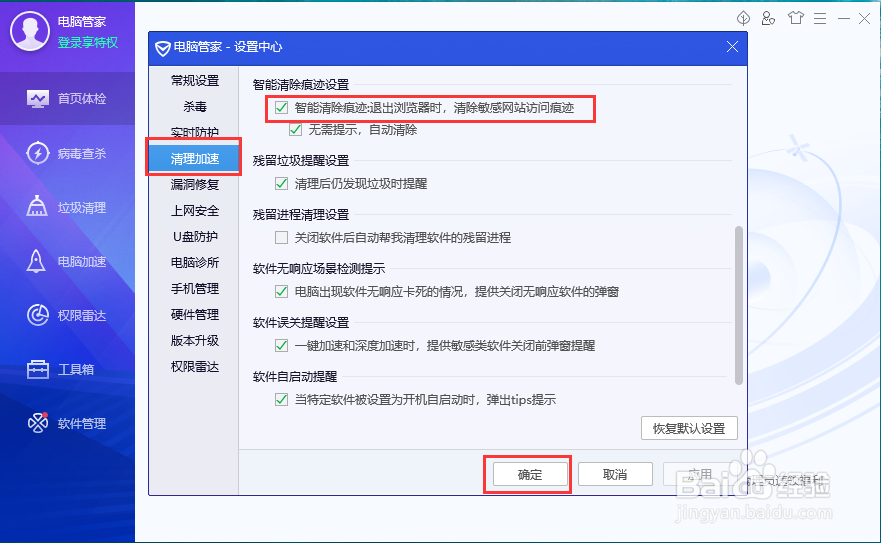This screenshot has width=881, height=543.
Task: Open 权限雷达 in the main sidebar
Action: [x=67, y=315]
